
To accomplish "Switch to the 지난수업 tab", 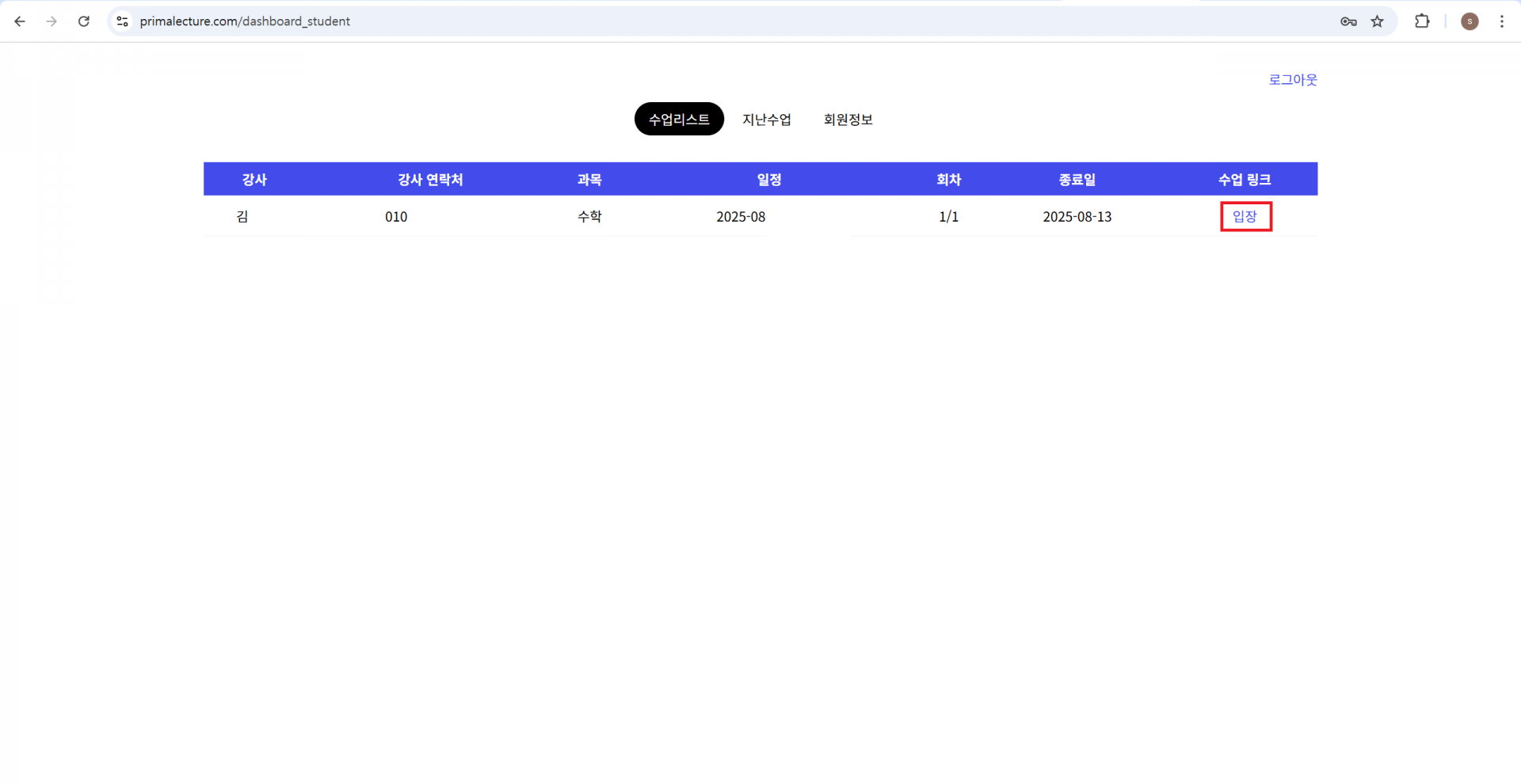I will pos(767,119).
